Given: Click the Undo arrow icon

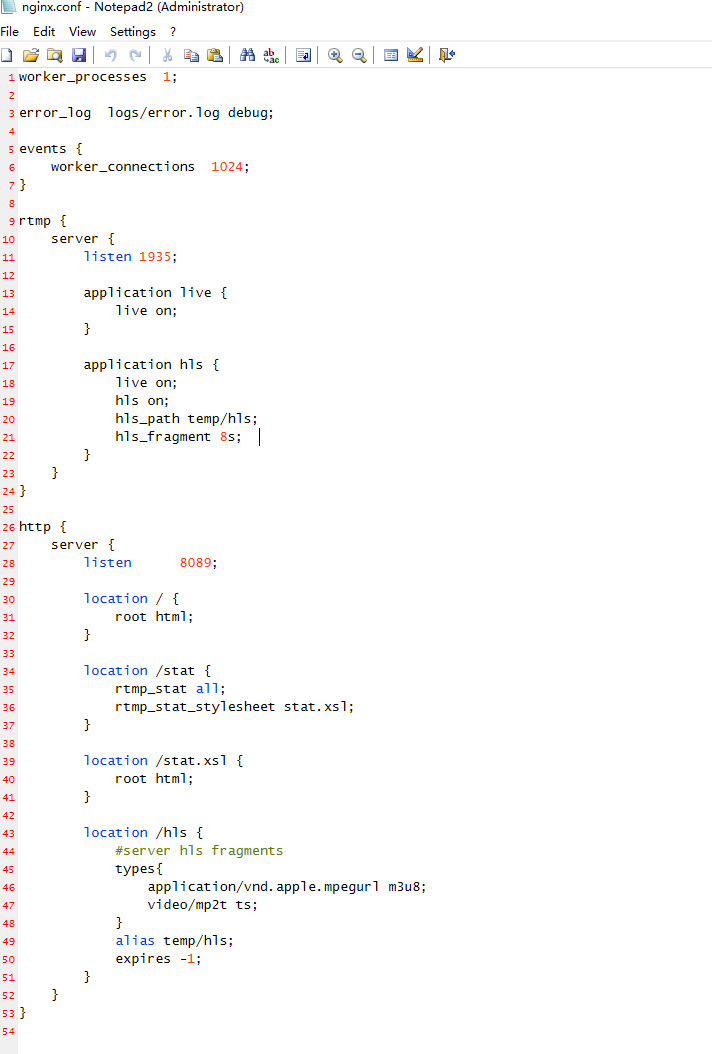Looking at the screenshot, I should click(x=110, y=55).
